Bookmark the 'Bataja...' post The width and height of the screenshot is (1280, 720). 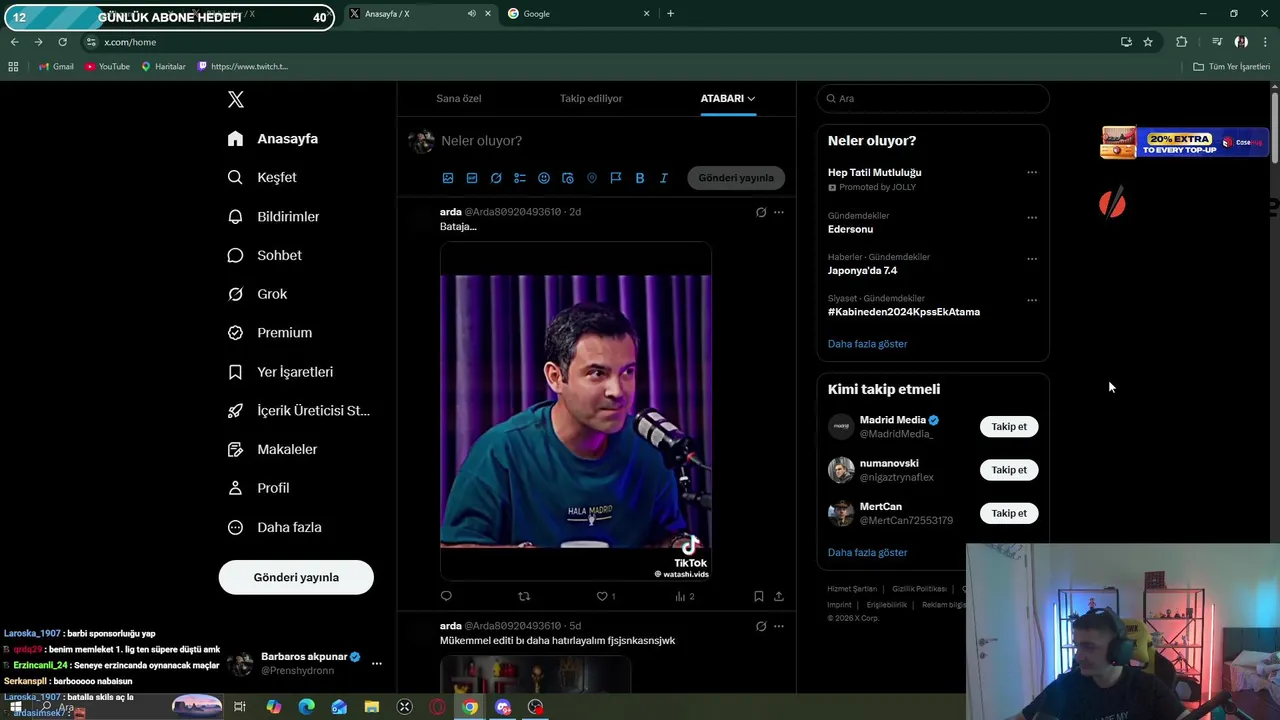click(x=759, y=596)
